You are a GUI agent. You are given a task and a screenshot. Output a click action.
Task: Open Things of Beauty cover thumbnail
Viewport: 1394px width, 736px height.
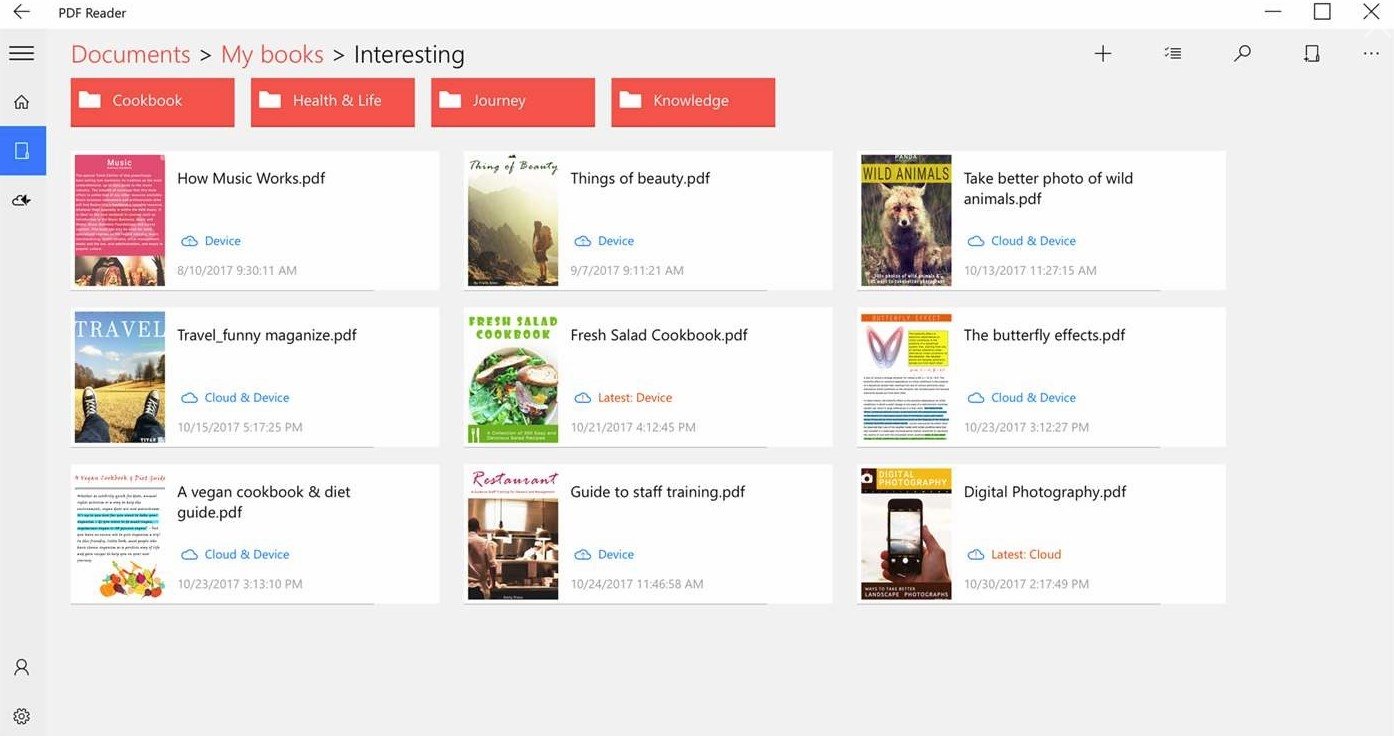coord(513,220)
